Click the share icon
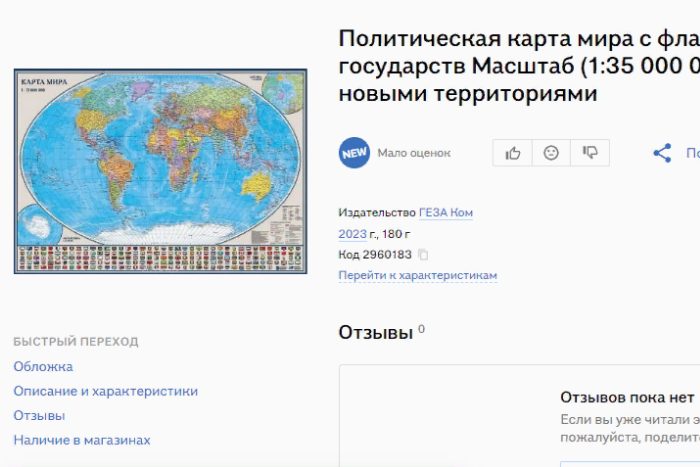Viewport: 700px width, 467px height. click(x=662, y=153)
